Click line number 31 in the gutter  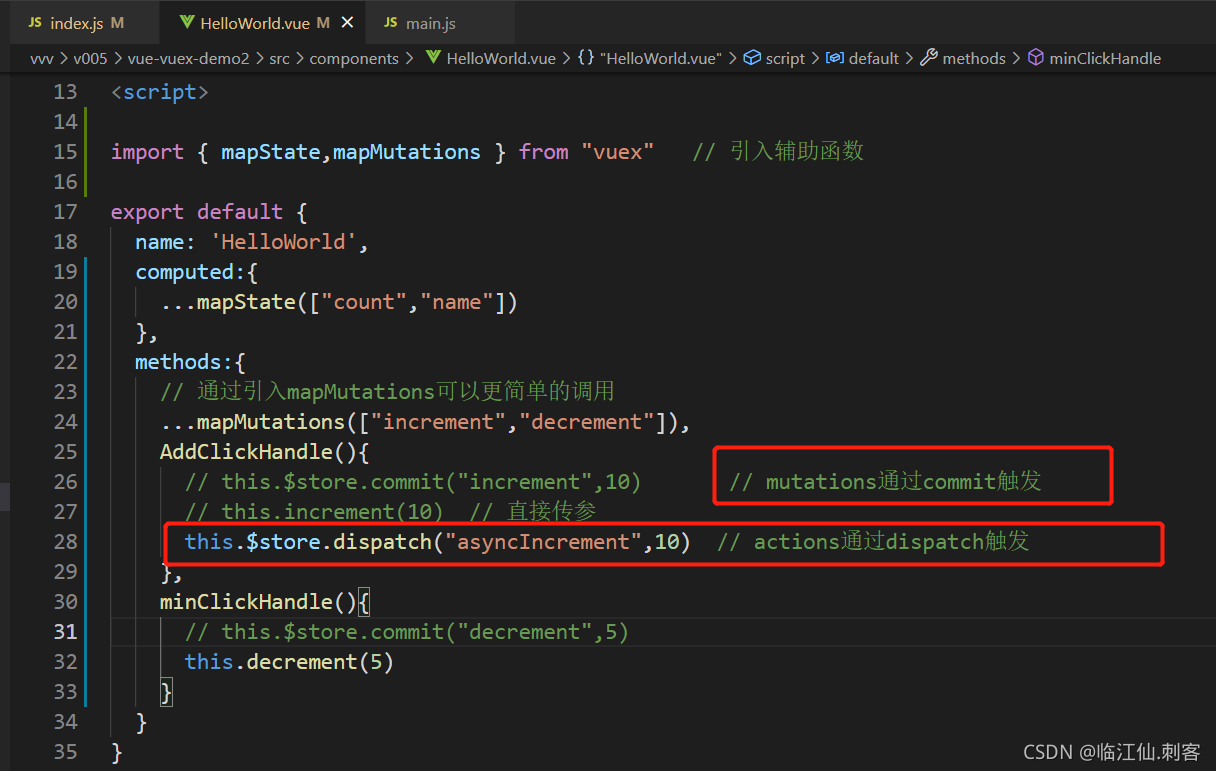point(65,632)
